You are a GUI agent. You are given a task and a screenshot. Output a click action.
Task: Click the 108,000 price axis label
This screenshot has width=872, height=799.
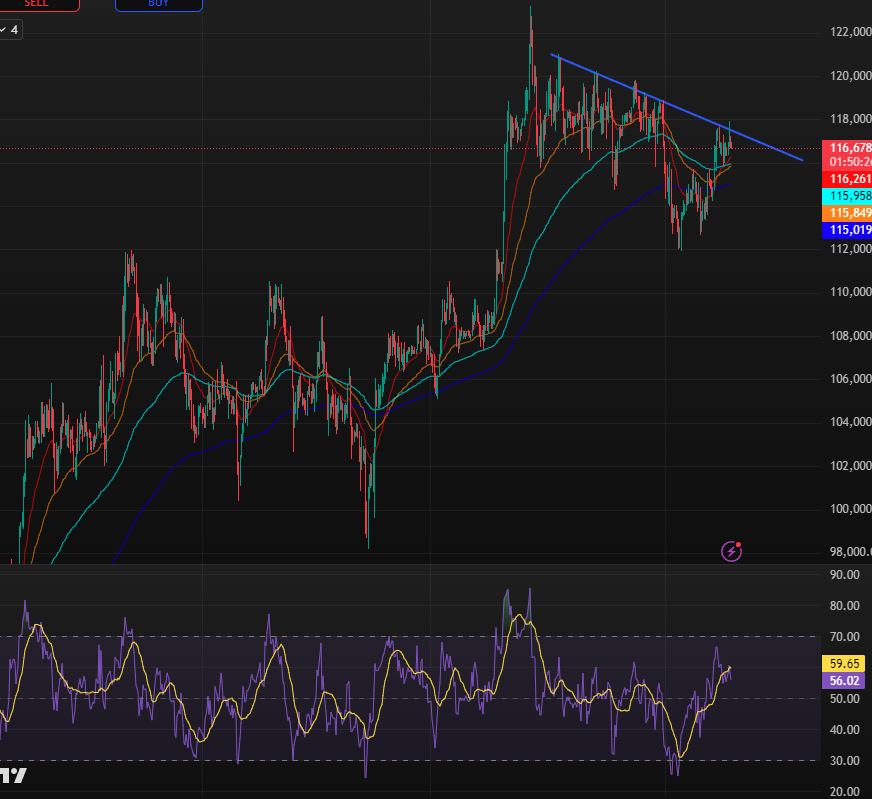coord(850,336)
